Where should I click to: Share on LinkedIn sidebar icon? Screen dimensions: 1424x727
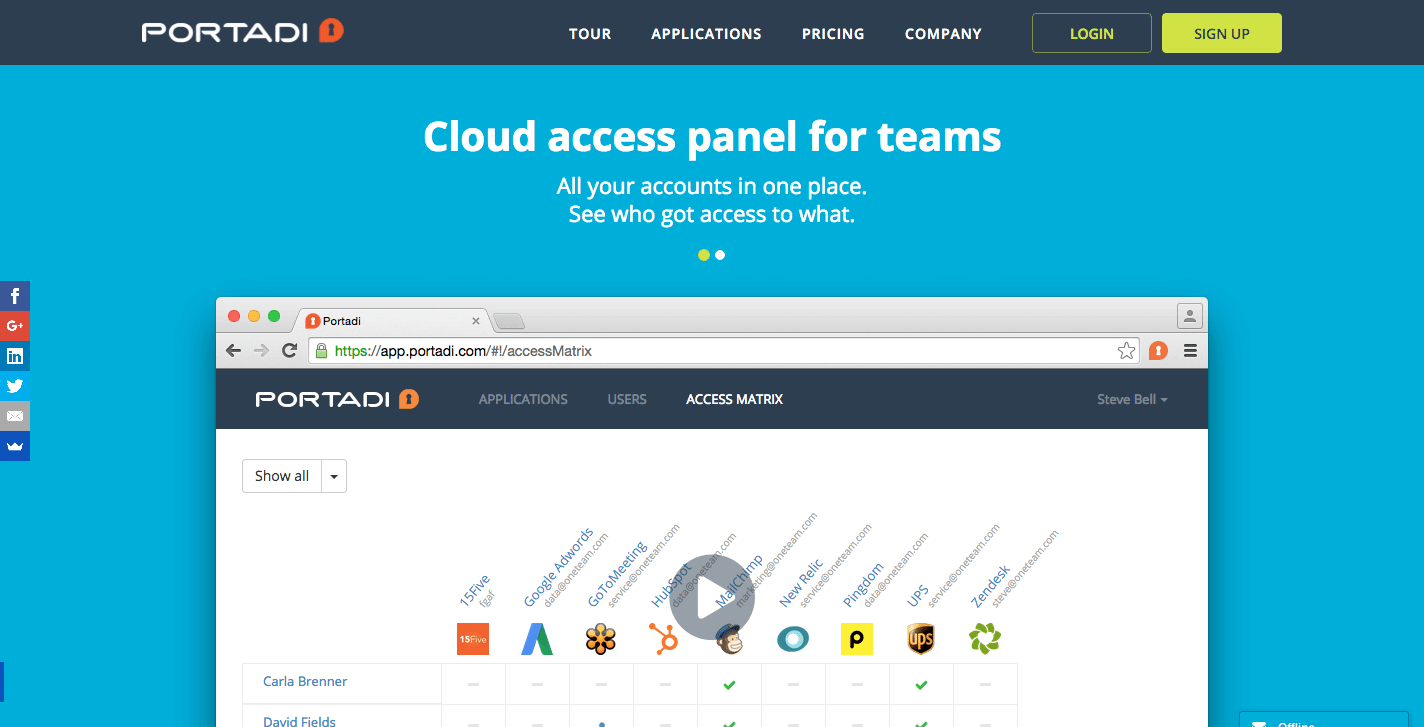point(15,356)
